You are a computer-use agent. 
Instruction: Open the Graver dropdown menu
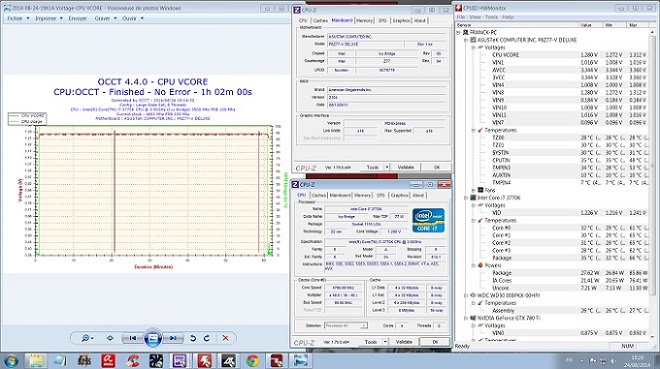tap(106, 18)
